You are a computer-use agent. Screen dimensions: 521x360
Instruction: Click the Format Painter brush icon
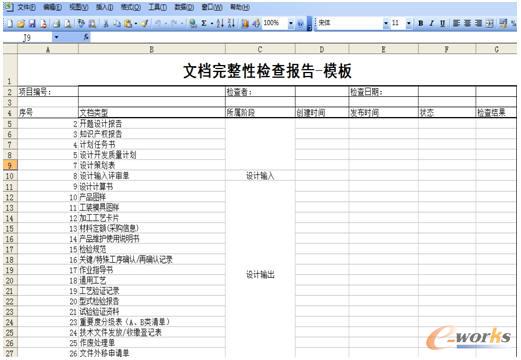(x=144, y=24)
